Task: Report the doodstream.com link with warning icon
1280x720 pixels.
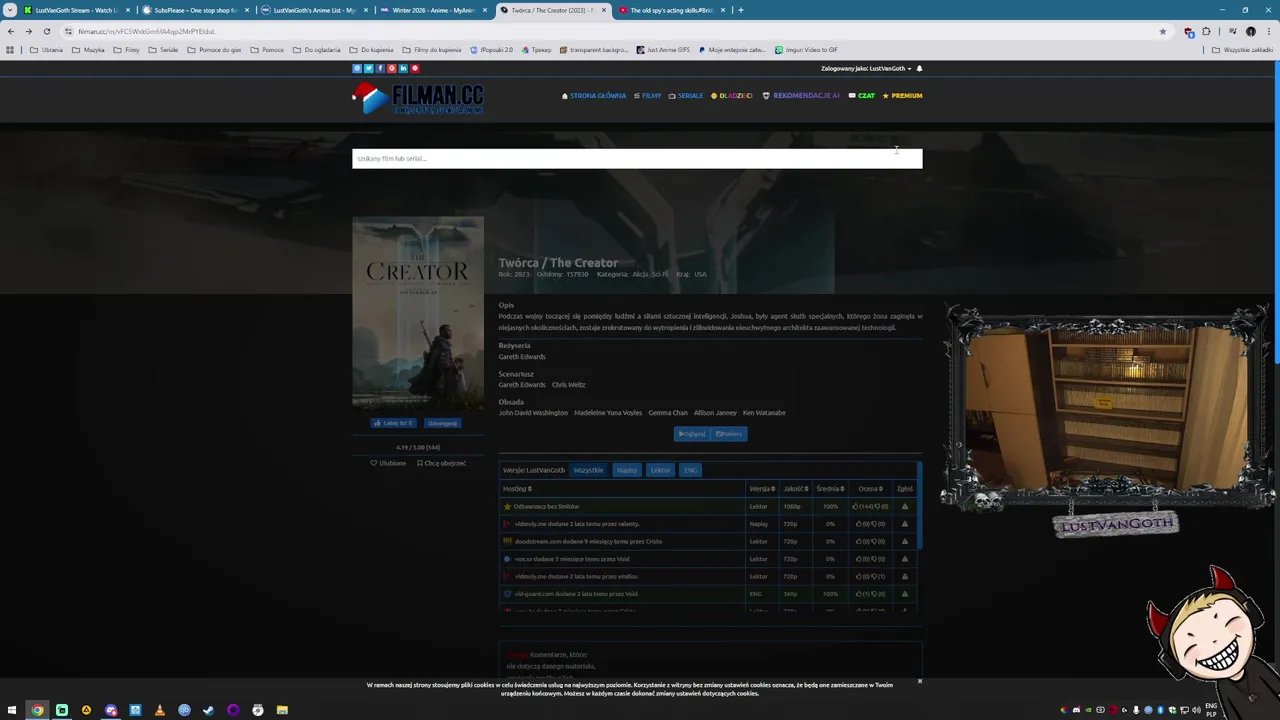Action: 905,541
